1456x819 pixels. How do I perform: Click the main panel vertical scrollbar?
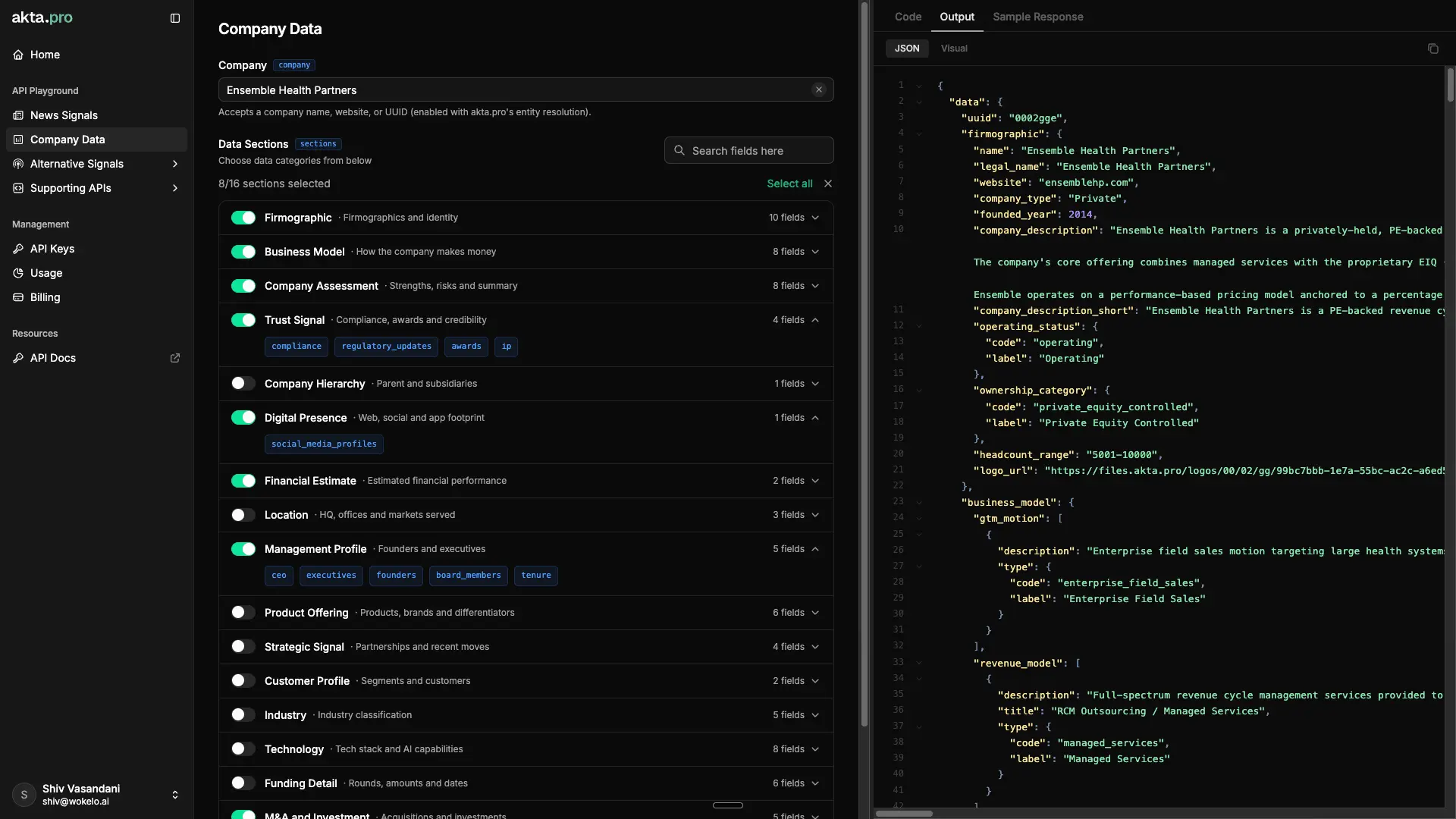click(864, 364)
